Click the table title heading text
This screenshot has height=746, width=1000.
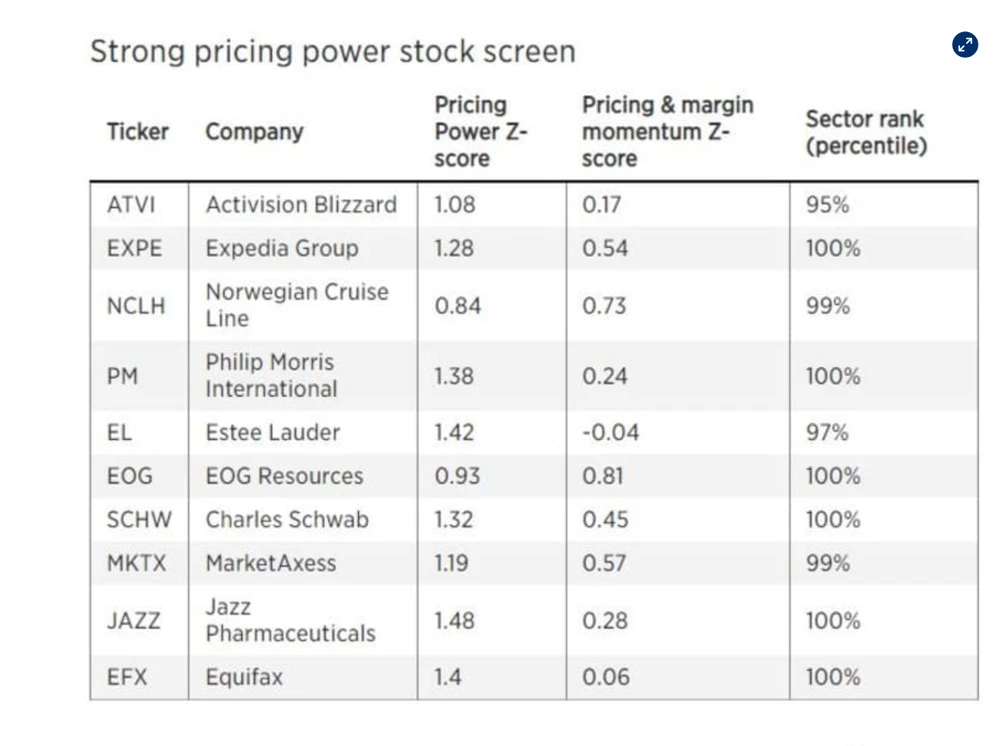[x=333, y=51]
